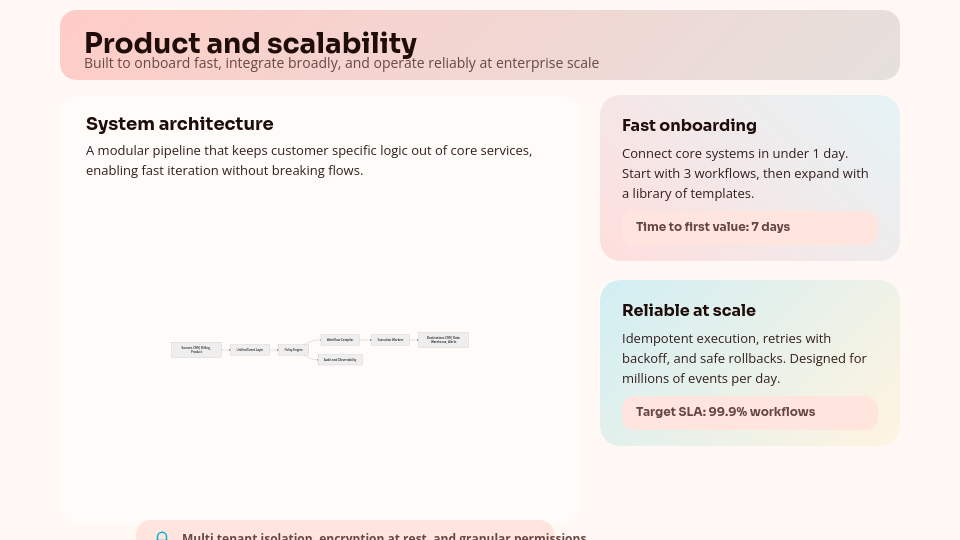Select the 'Product and scalability' title
The width and height of the screenshot is (960, 540).
pos(250,43)
